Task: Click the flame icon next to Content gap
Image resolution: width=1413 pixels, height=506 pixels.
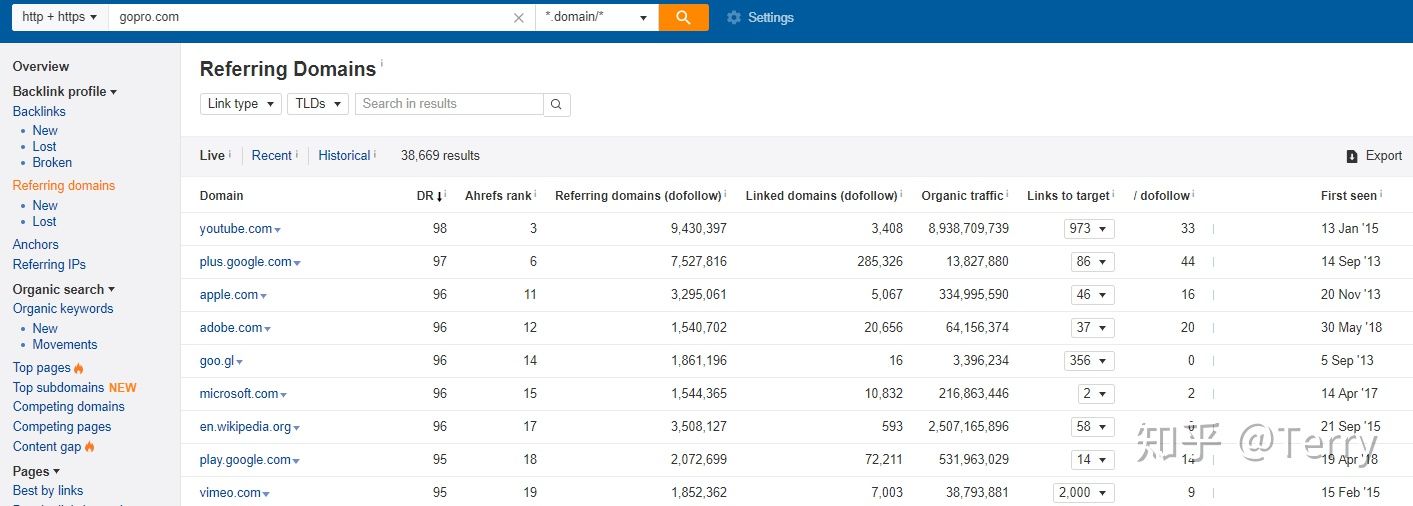Action: click(x=89, y=447)
